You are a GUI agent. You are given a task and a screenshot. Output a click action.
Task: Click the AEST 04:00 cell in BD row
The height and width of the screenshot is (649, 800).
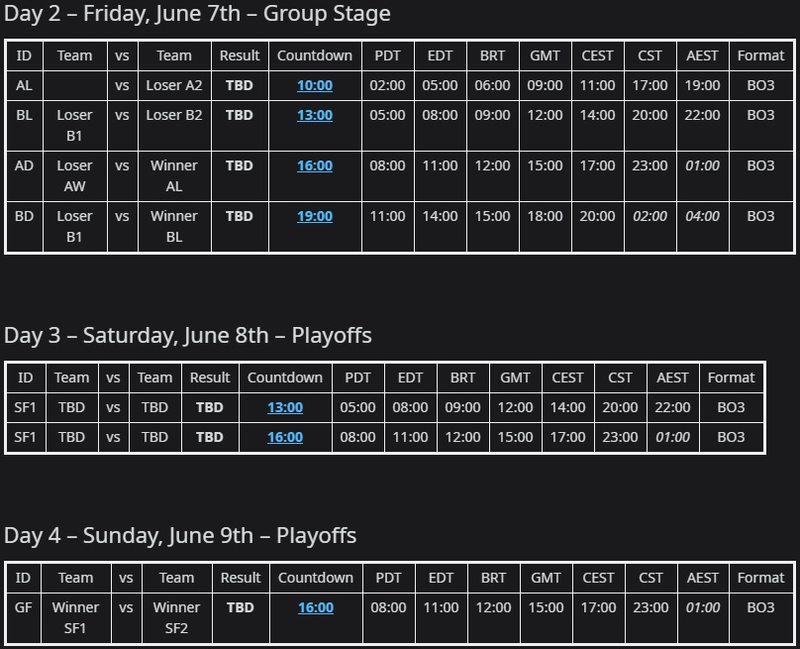pyautogui.click(x=702, y=227)
